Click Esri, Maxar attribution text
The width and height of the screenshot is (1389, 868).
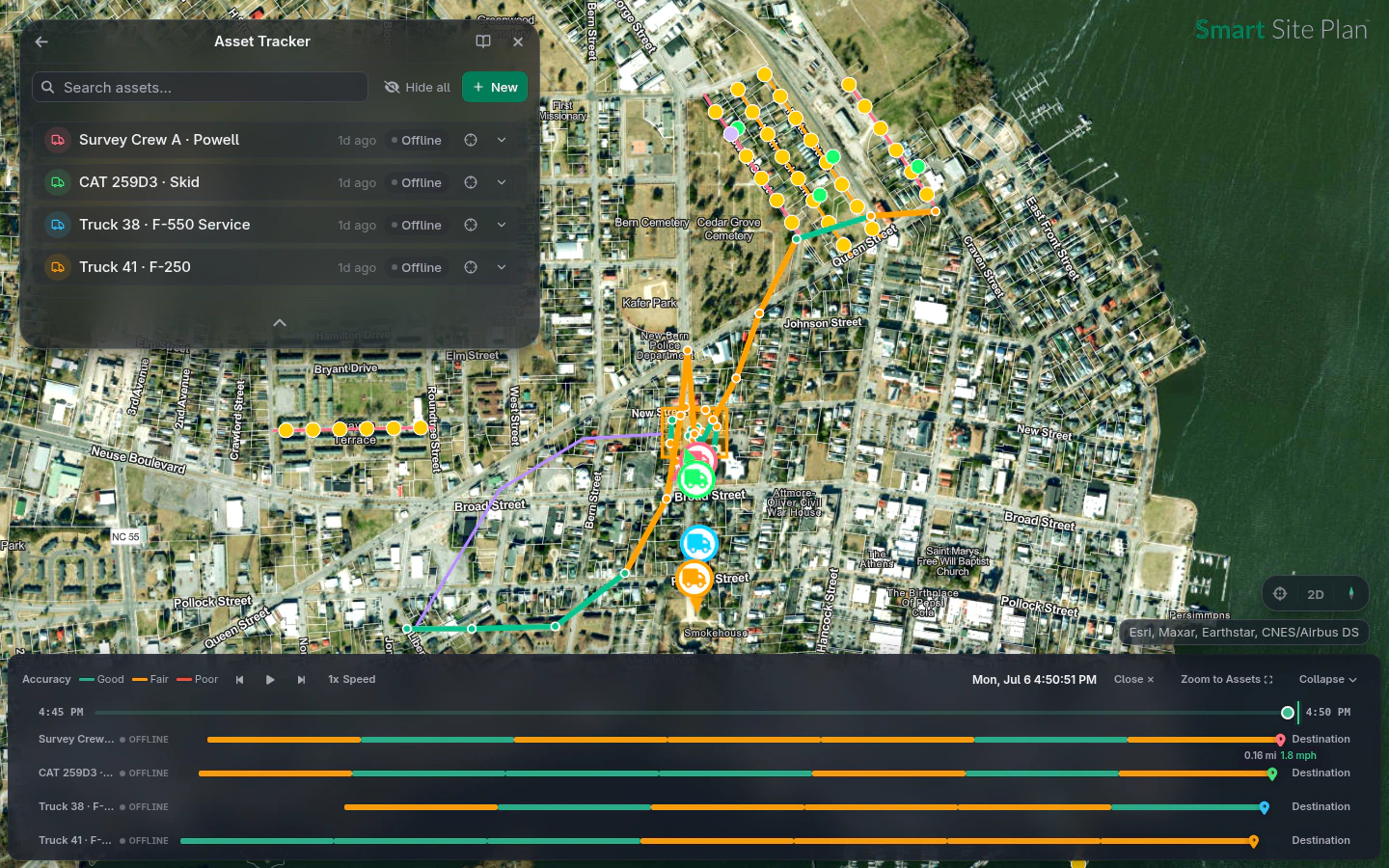pyautogui.click(x=1243, y=633)
